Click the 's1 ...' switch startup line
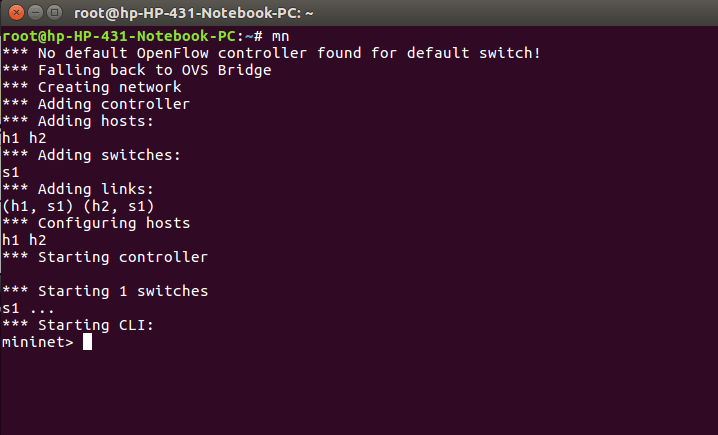The image size is (718, 435). coord(28,308)
